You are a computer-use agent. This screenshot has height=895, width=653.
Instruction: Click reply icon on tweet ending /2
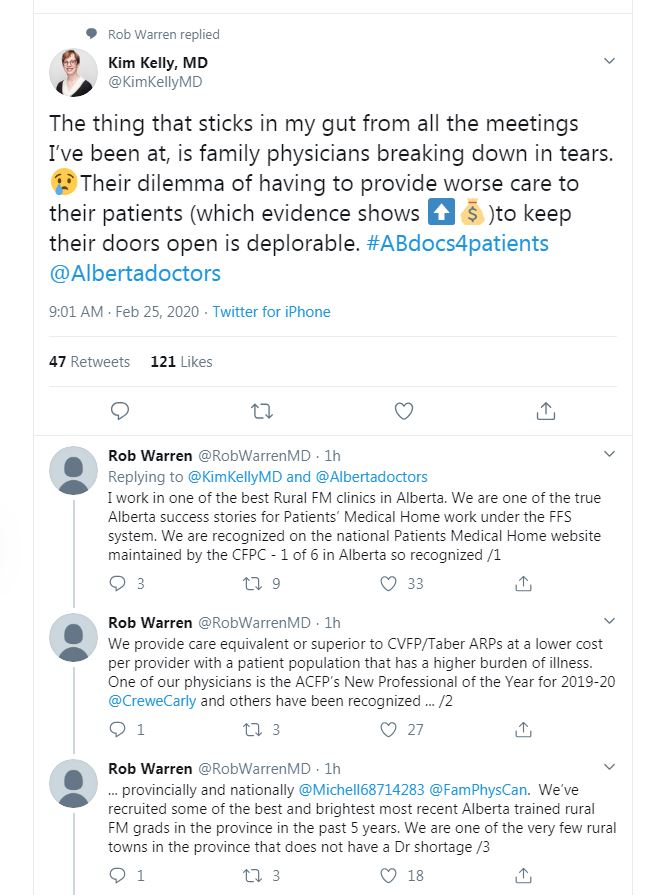(x=117, y=730)
